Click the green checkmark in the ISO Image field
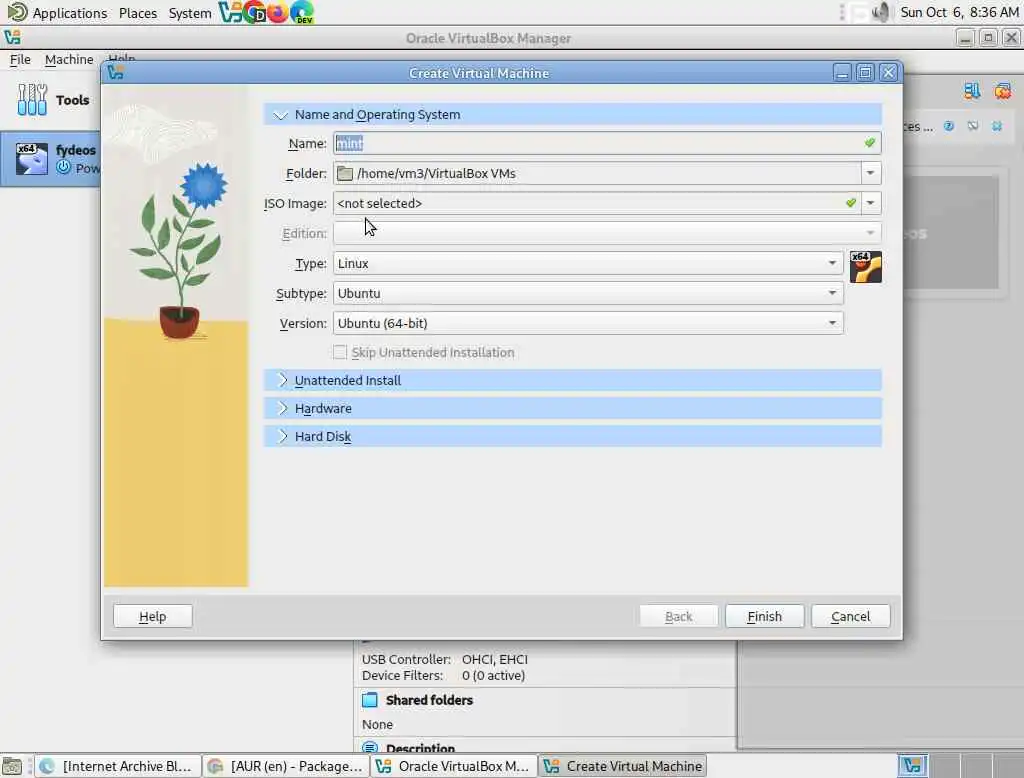Viewport: 1024px width, 778px height. click(850, 203)
